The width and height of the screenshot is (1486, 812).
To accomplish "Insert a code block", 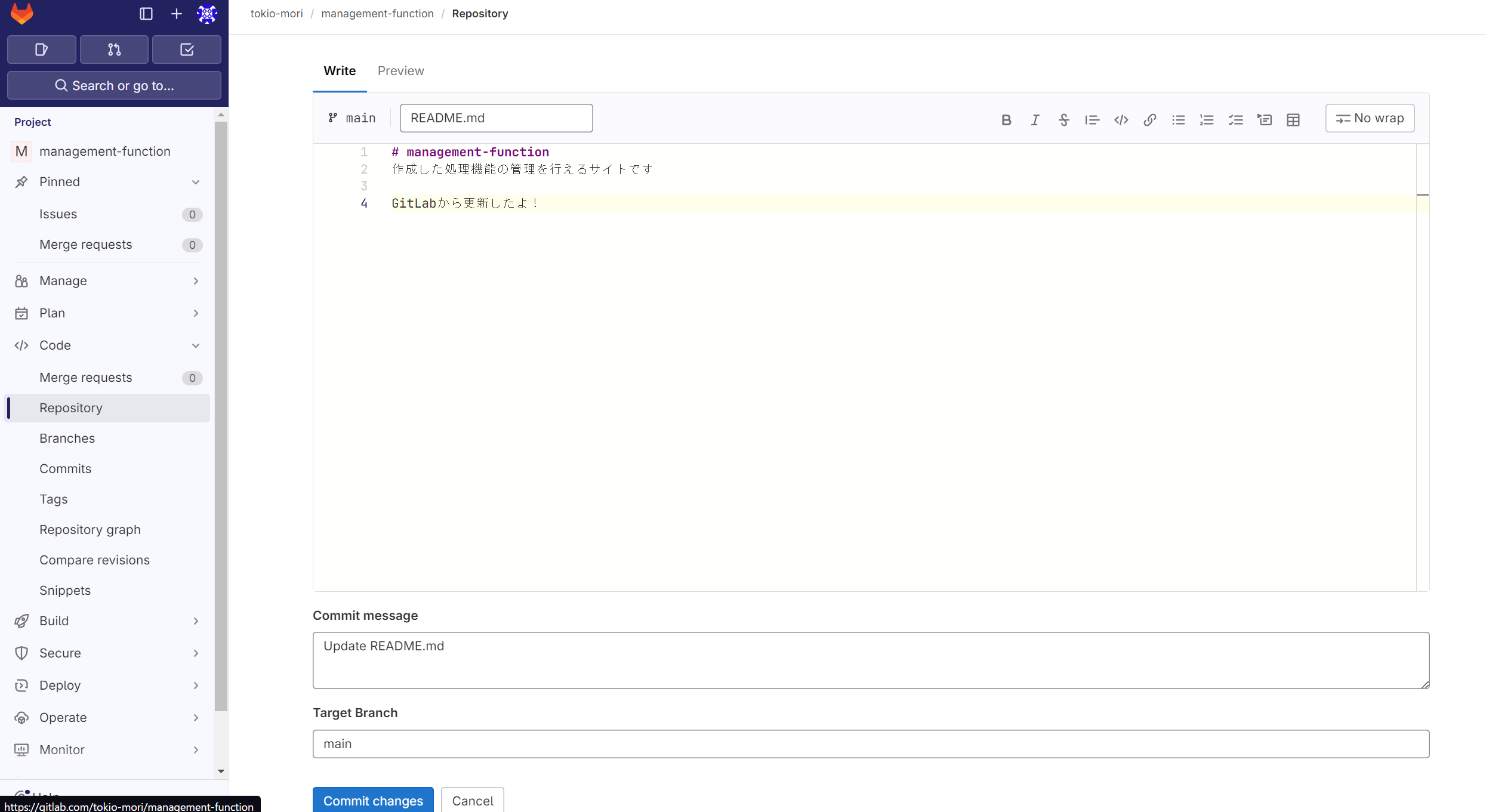I will (1121, 119).
